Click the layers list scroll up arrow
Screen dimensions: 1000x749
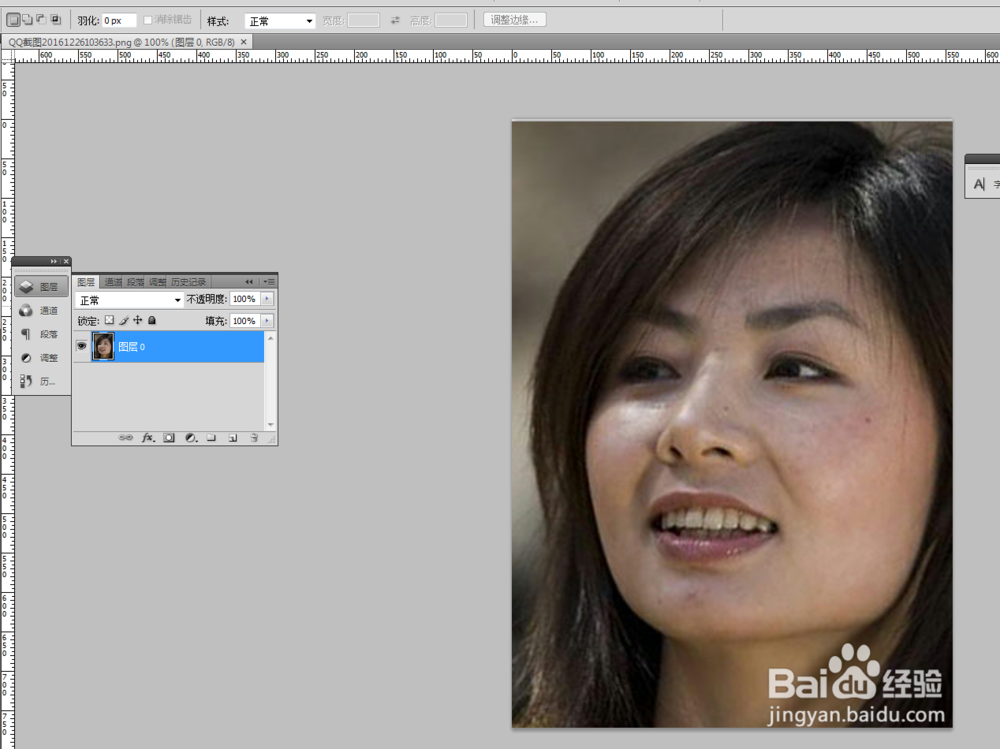point(270,338)
